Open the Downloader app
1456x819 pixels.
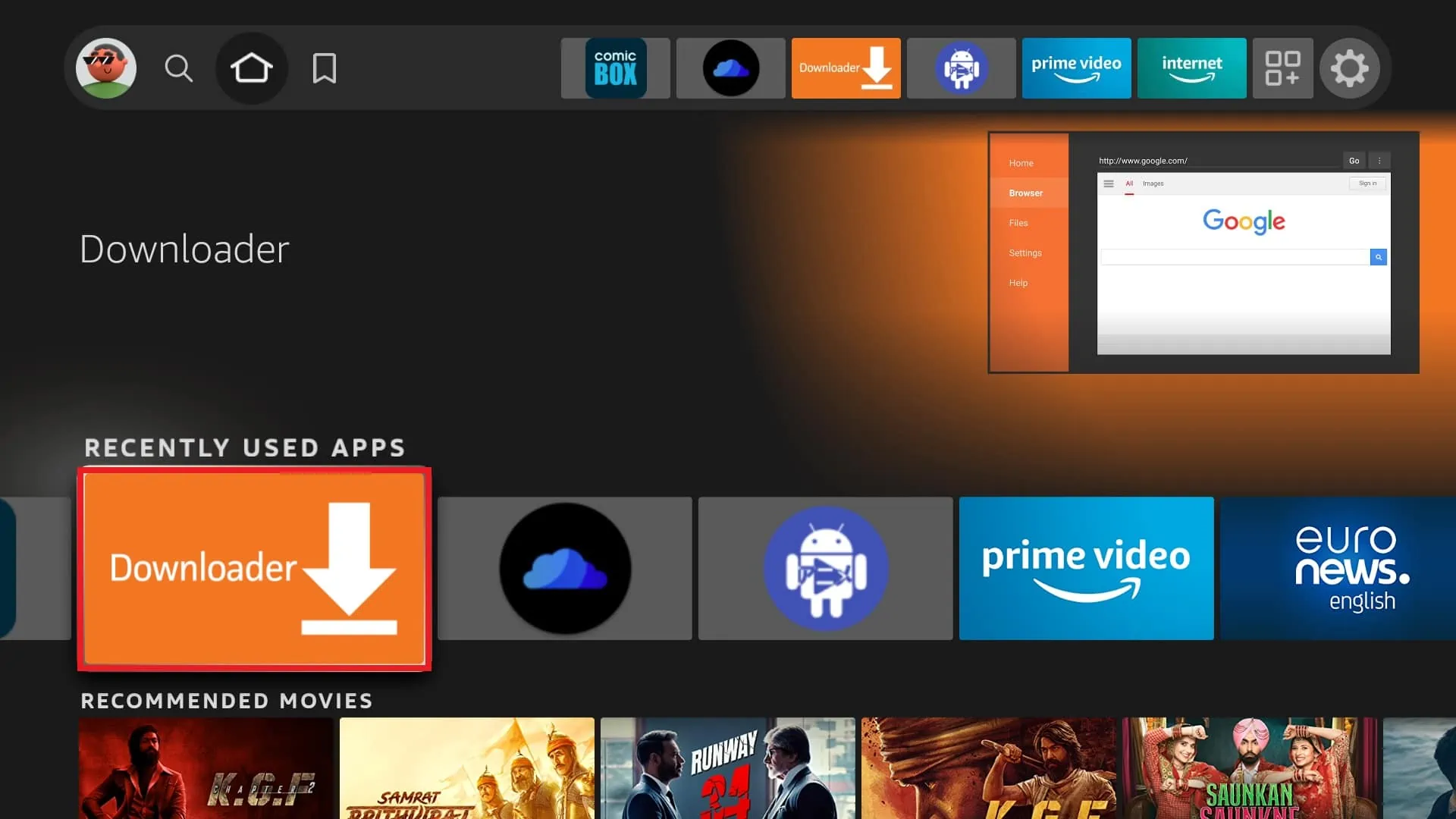coord(254,568)
